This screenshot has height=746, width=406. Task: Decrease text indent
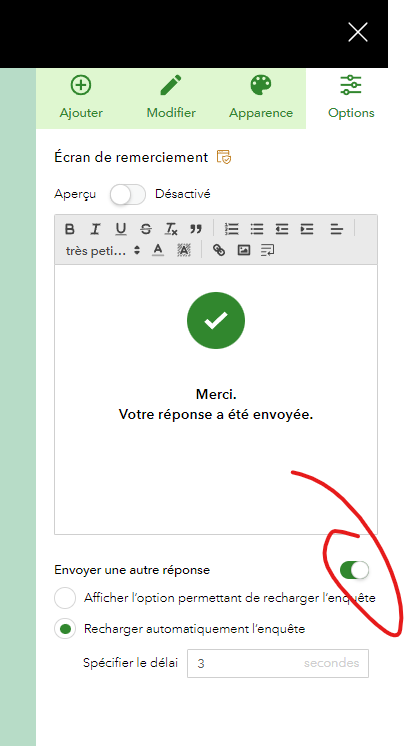pos(282,229)
